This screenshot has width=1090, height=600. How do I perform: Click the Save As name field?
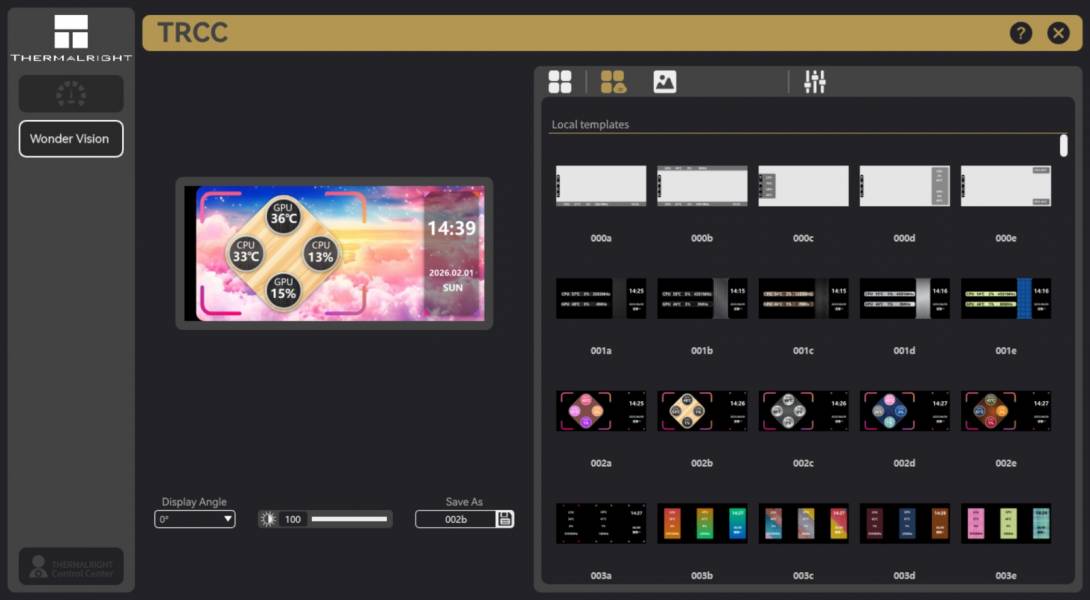(455, 519)
